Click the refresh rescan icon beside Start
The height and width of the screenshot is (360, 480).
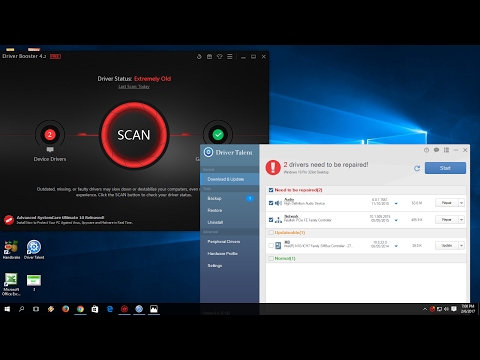coord(417,168)
